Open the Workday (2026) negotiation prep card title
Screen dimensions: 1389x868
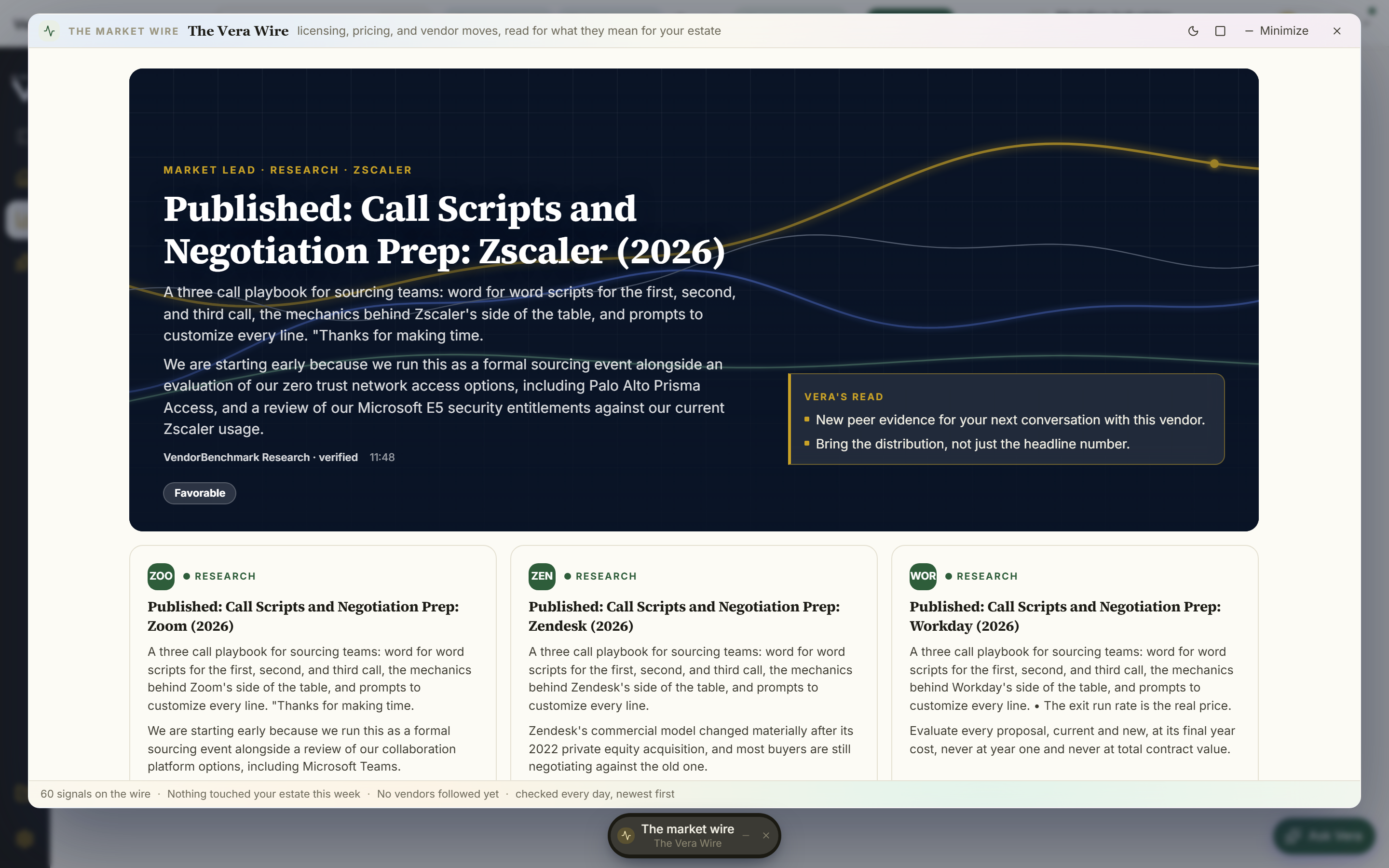1065,616
